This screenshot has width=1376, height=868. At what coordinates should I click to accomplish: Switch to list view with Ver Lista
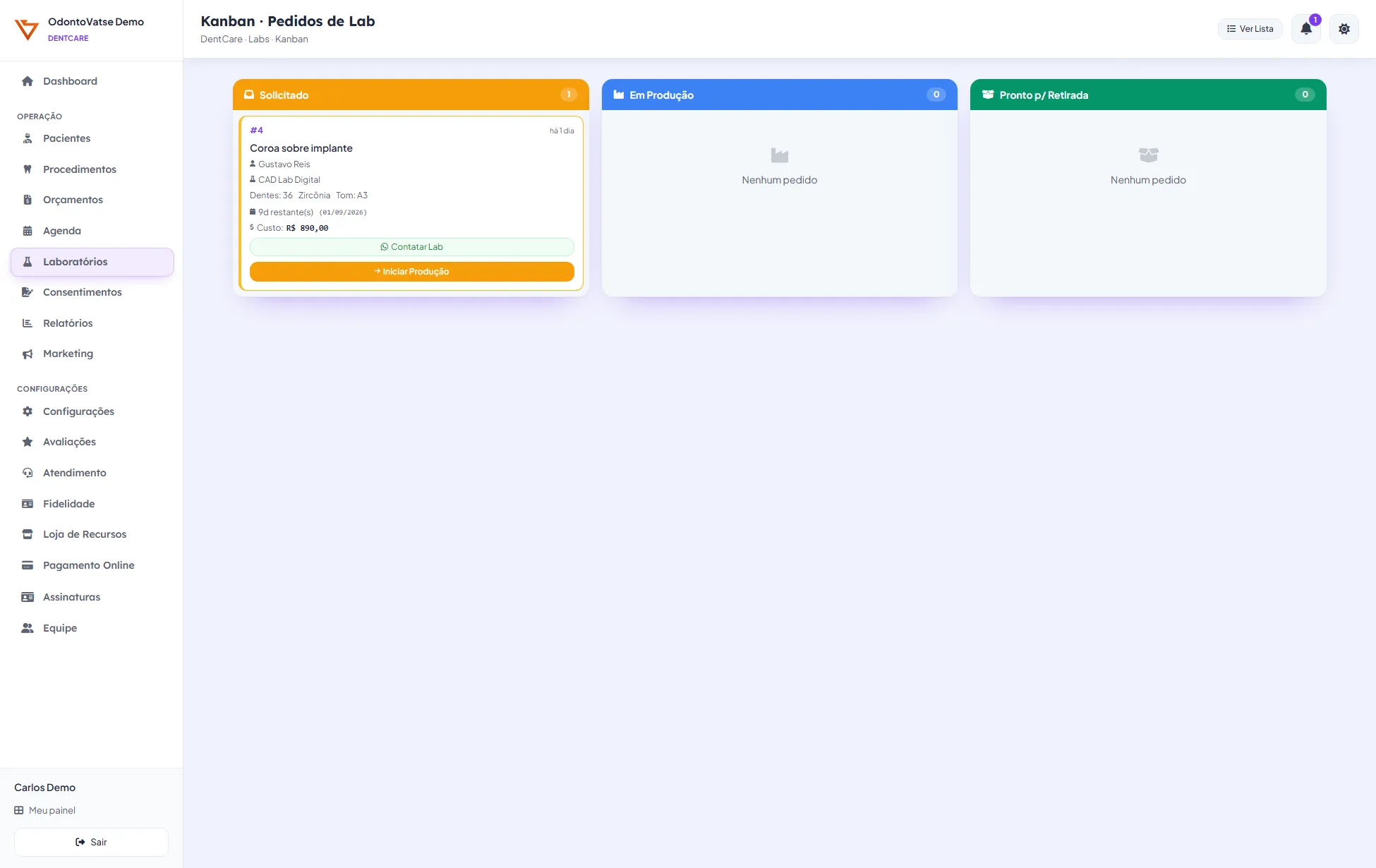pyautogui.click(x=1250, y=29)
